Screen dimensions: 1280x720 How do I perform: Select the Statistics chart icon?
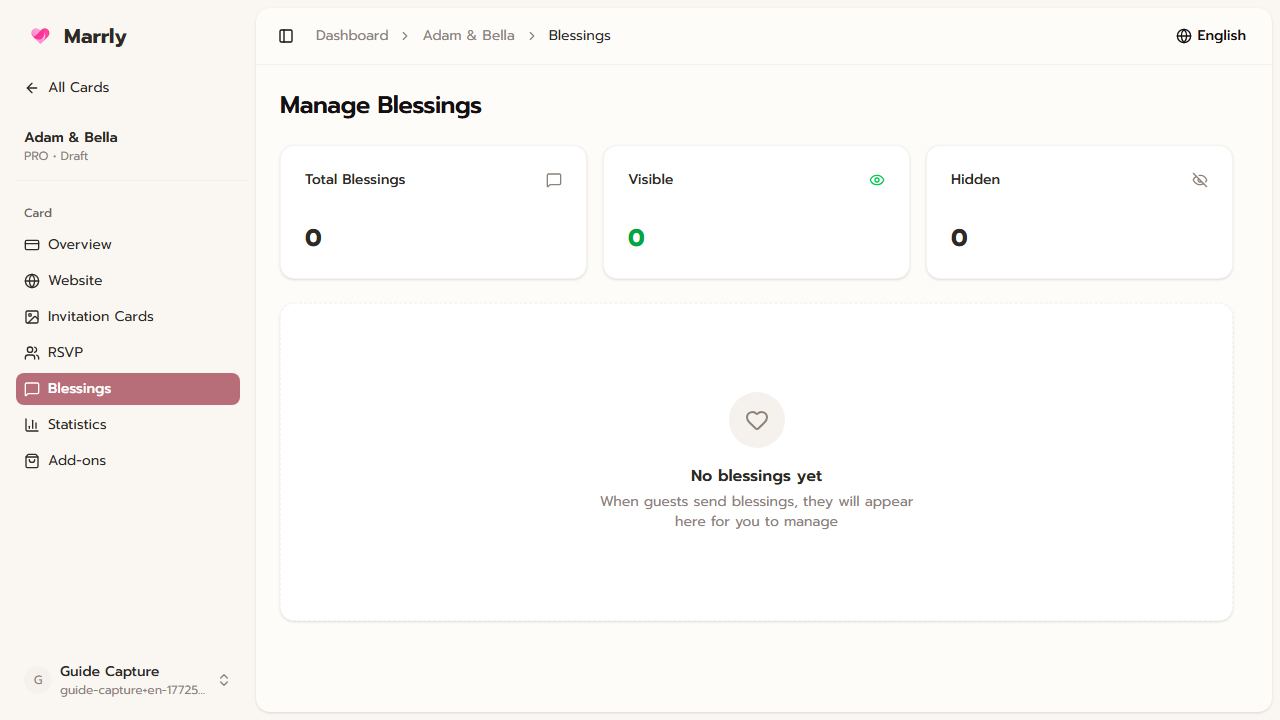(x=32, y=424)
